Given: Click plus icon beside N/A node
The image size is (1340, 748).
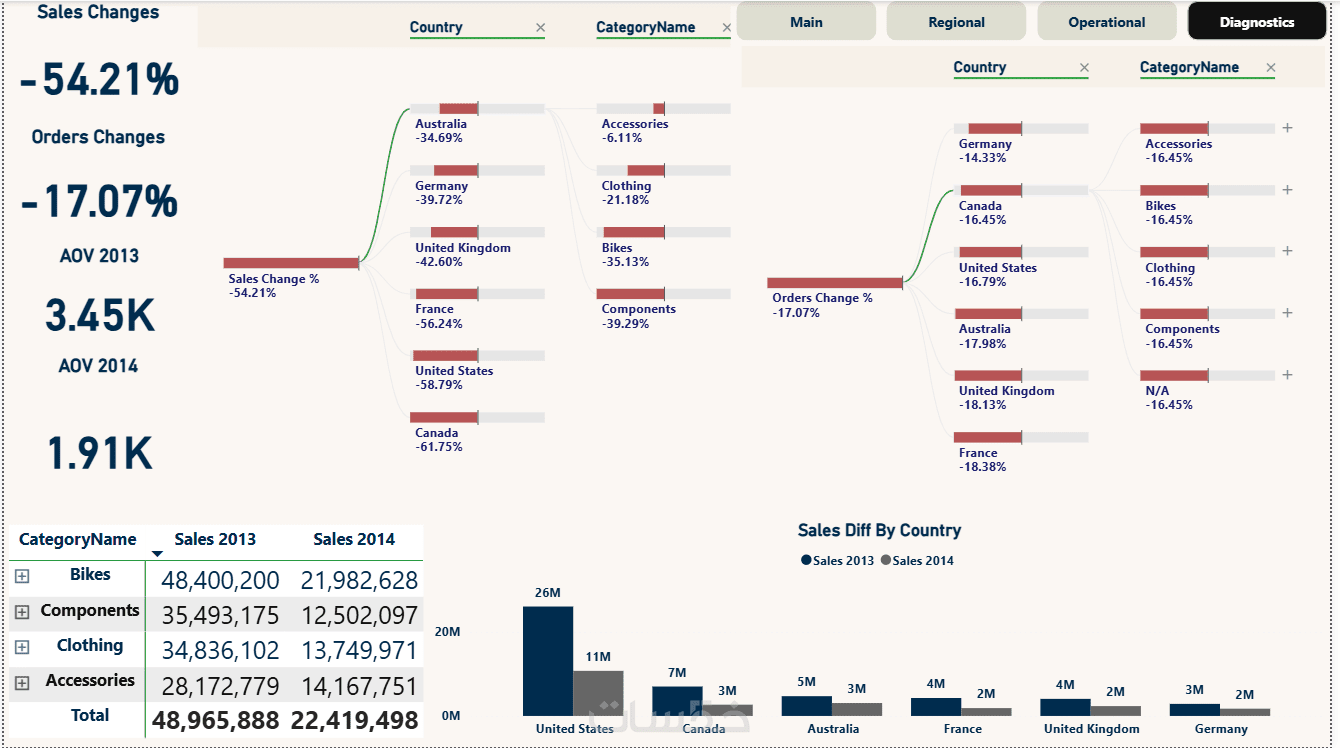Looking at the screenshot, I should click(1288, 375).
